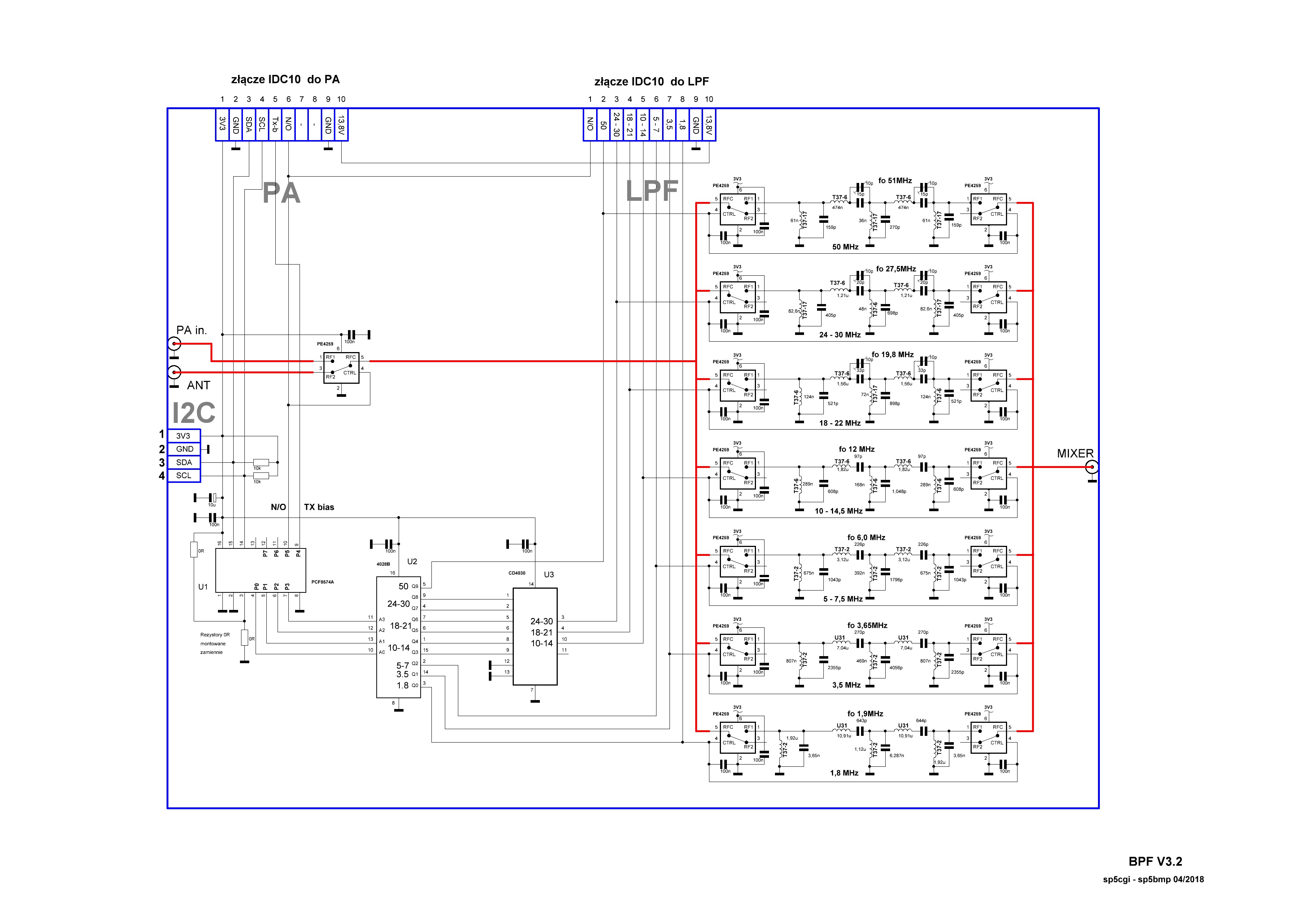
Task: Click the PE4259 switch beside PA in.
Action: tap(341, 368)
